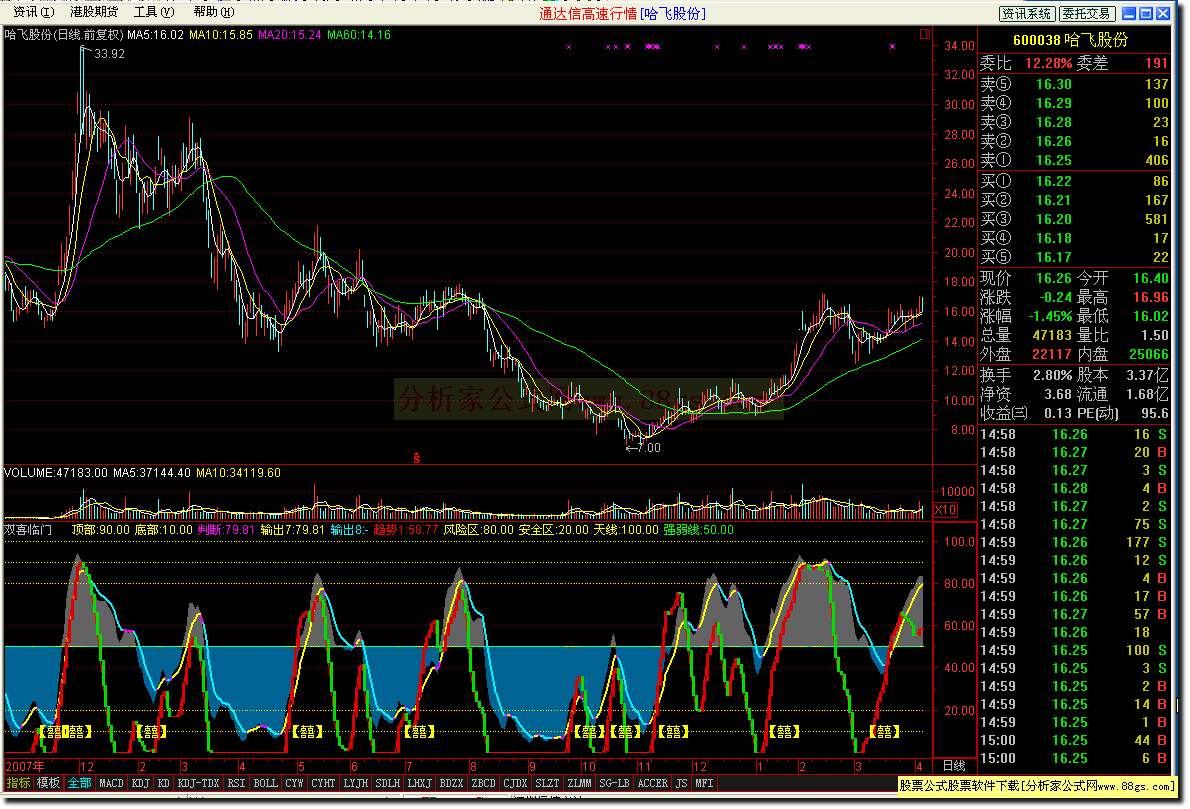
Task: Open the 资讯 menu
Action: 33,12
